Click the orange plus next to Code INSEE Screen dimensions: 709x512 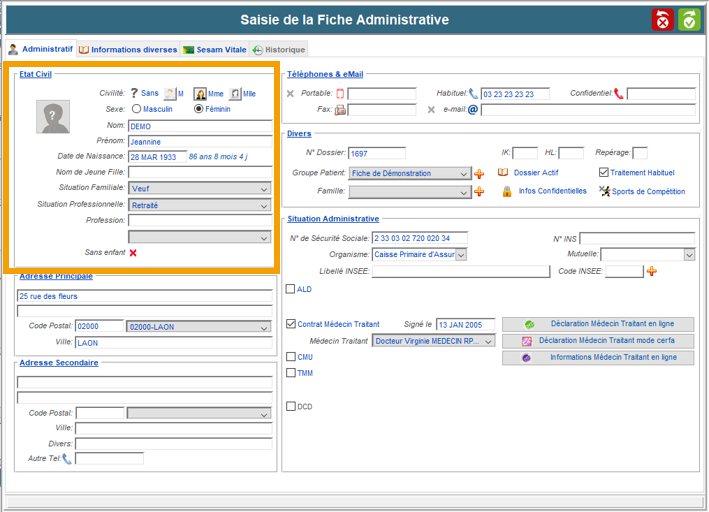coord(652,271)
